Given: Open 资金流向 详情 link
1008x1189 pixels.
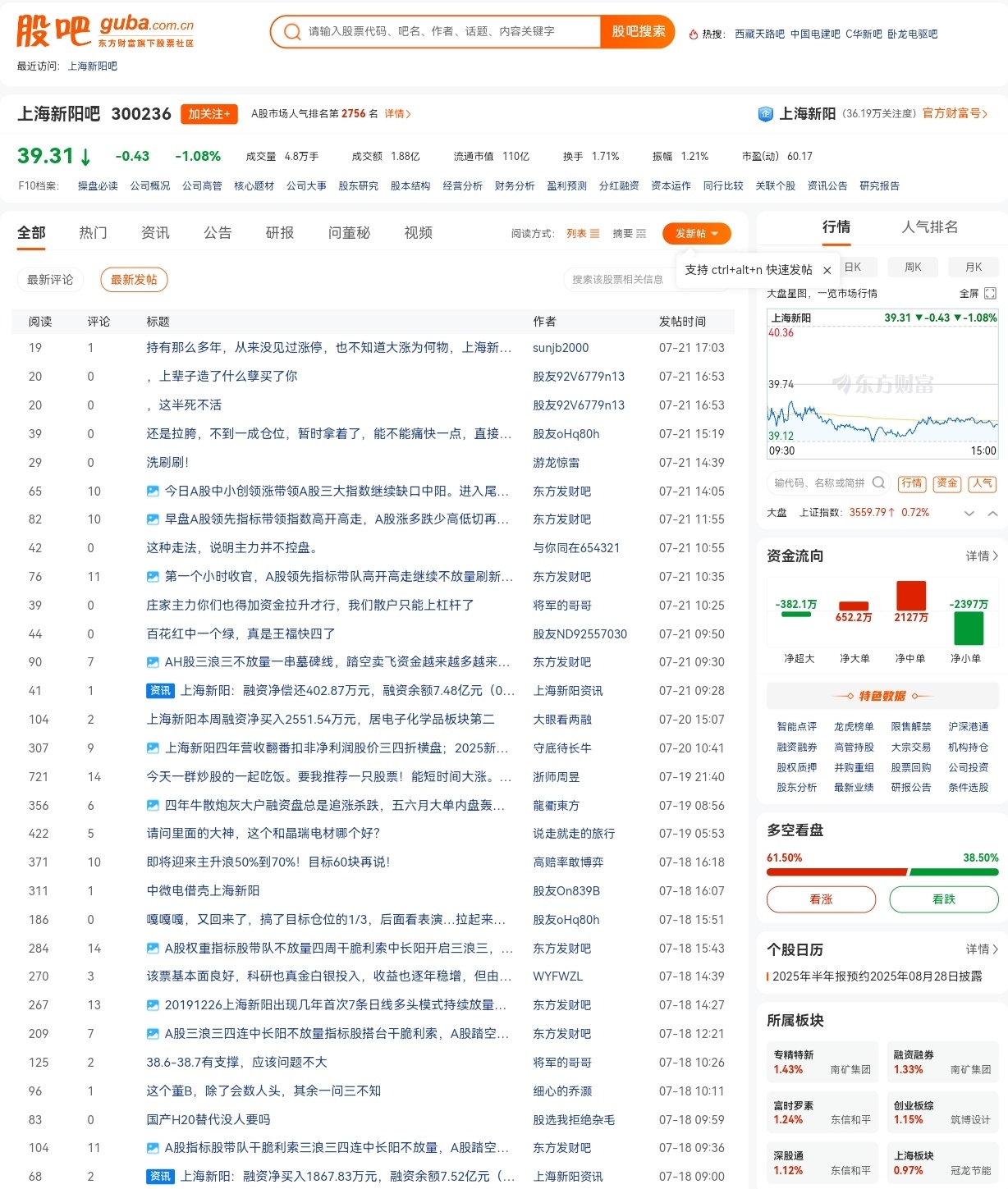Looking at the screenshot, I should 982,556.
